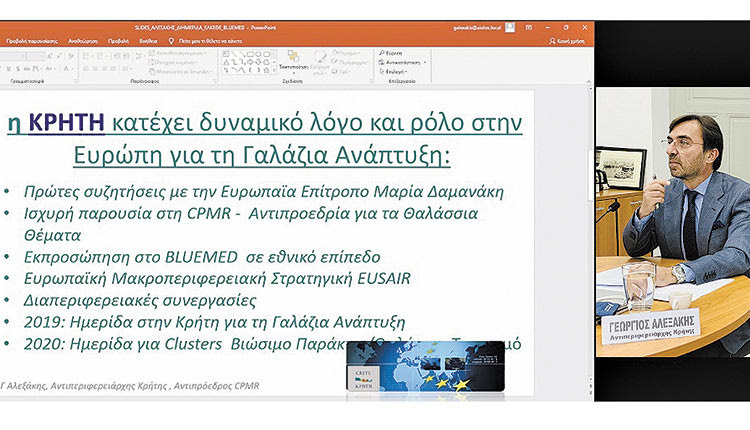750x430 pixels.
Task: Click the speaker video thumbnail of Γεώργιος Αλεξάκης
Action: pos(673,222)
